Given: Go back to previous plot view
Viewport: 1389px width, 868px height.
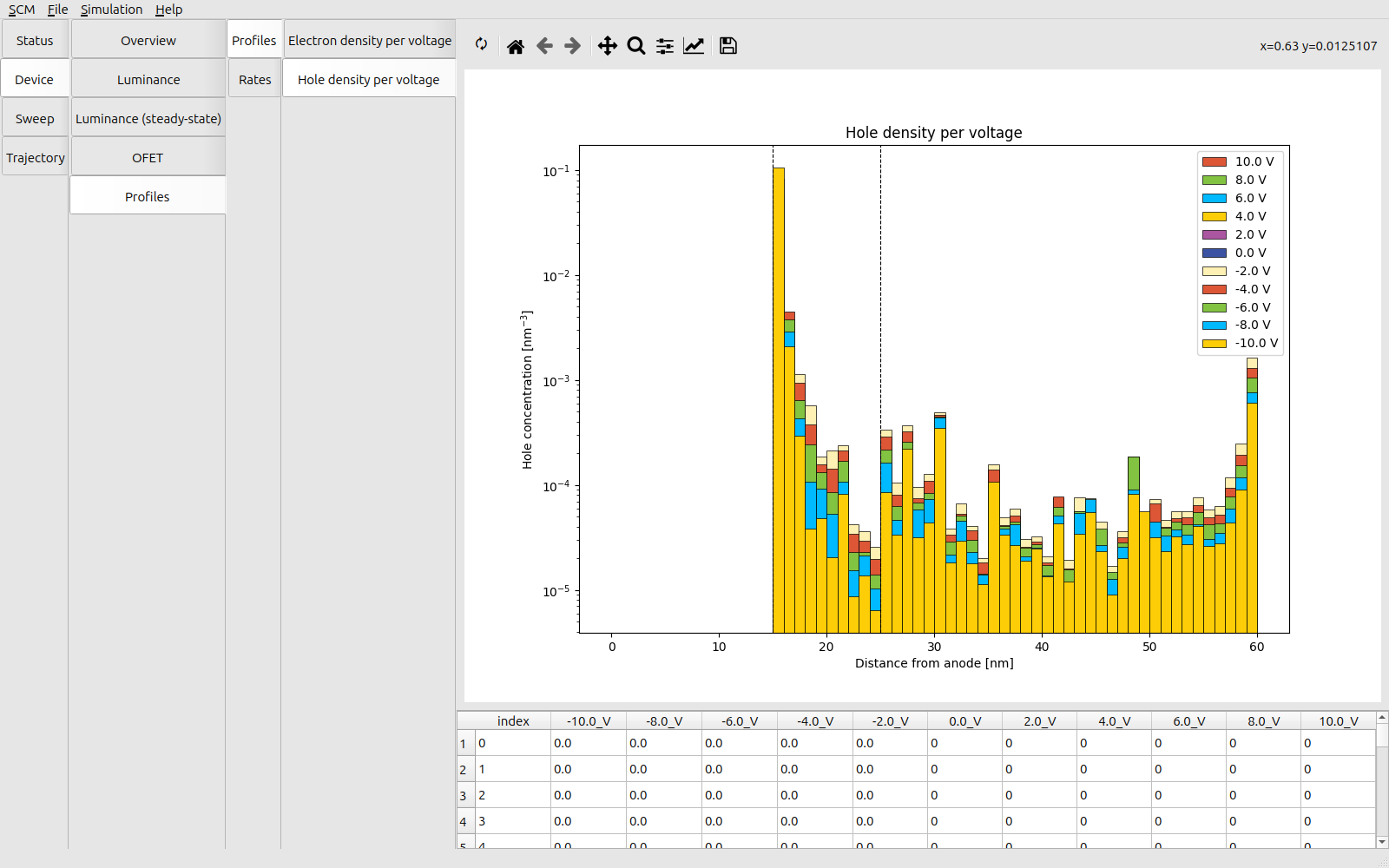Looking at the screenshot, I should pyautogui.click(x=544, y=46).
